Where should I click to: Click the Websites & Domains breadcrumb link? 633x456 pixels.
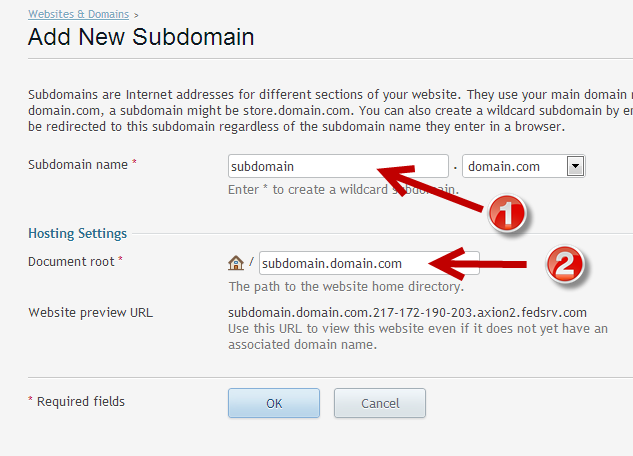[78, 16]
